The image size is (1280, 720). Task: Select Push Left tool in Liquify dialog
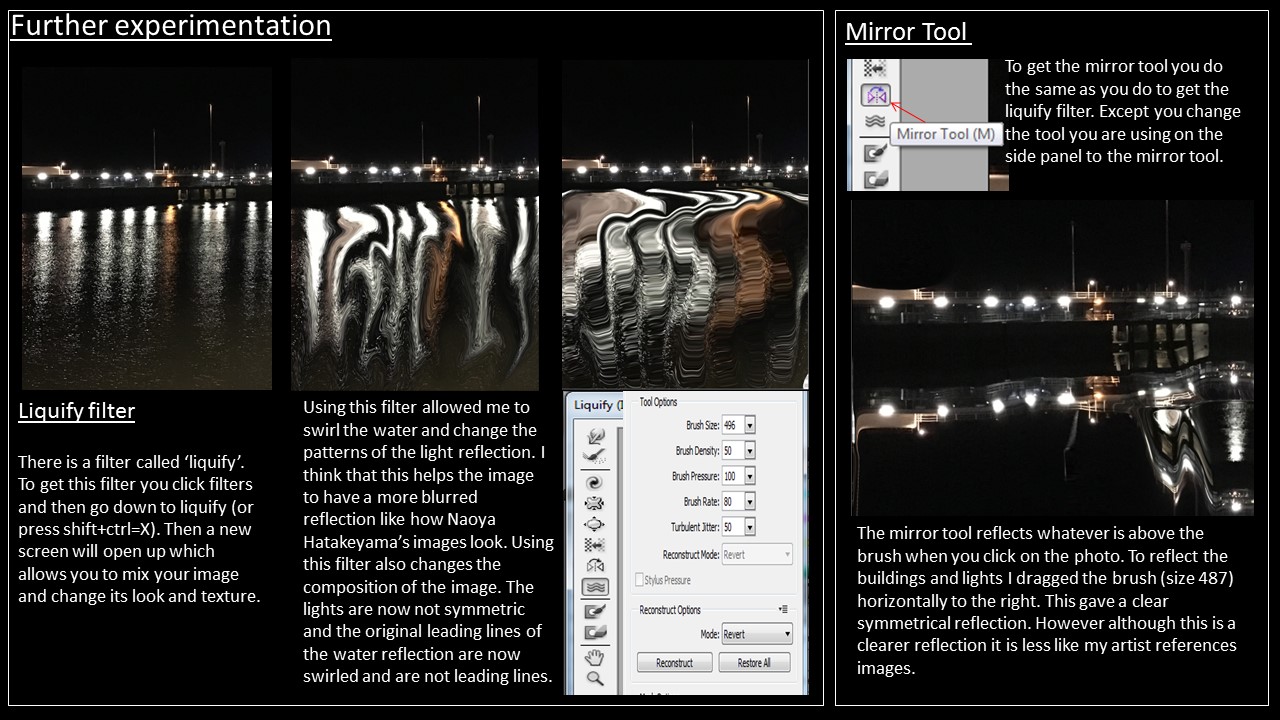point(595,546)
